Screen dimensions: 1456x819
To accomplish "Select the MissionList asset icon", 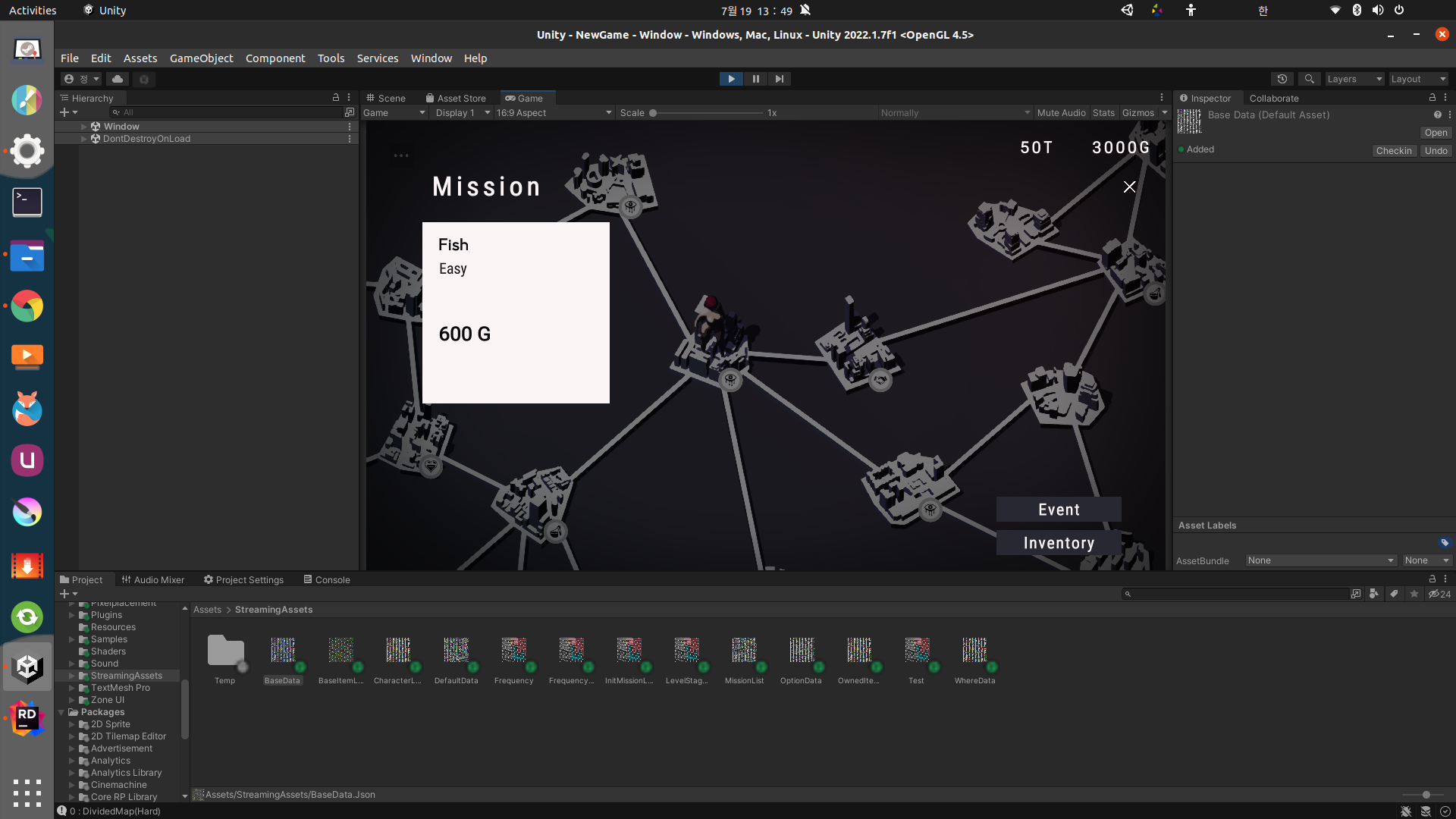I will click(744, 650).
